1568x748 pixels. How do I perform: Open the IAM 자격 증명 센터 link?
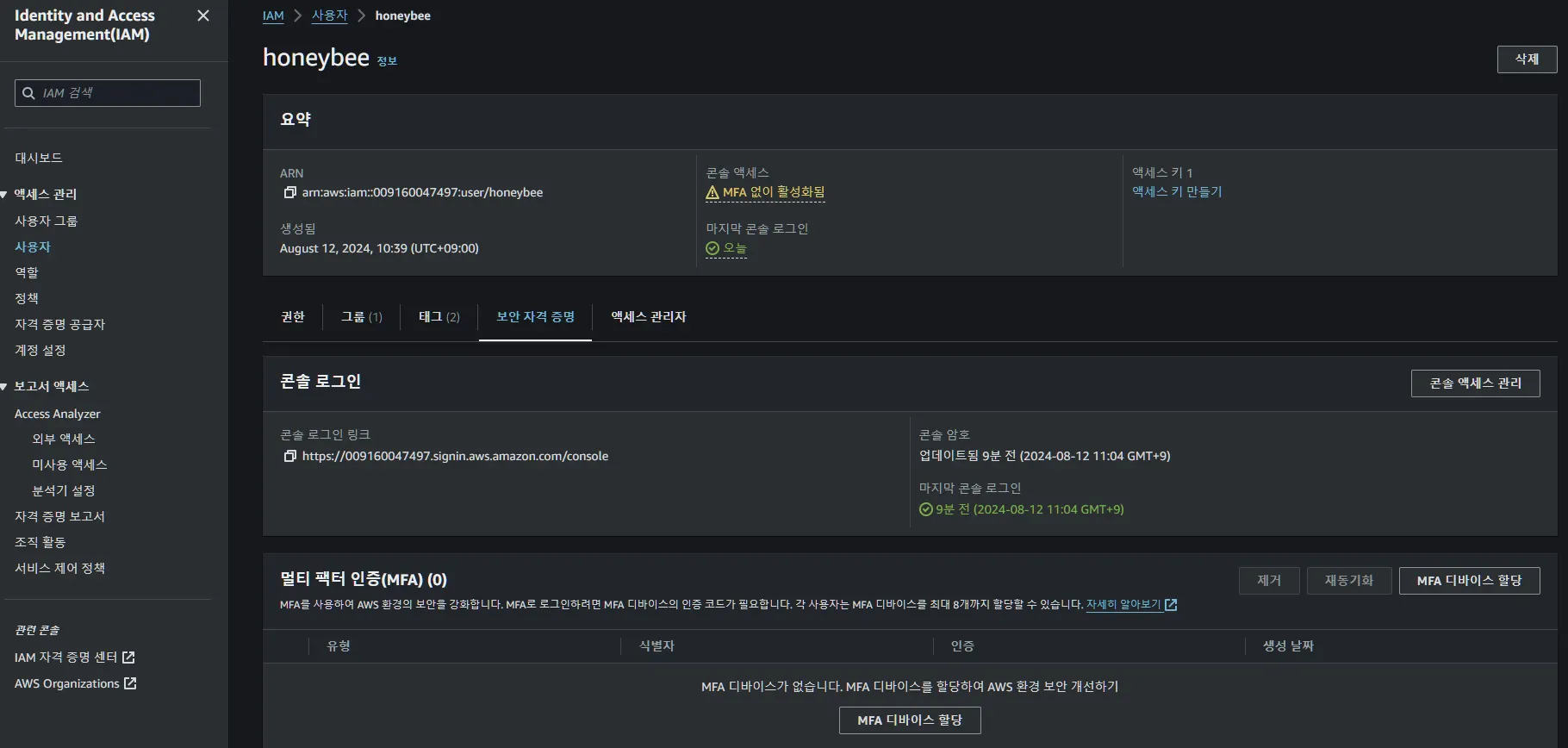tap(66, 658)
